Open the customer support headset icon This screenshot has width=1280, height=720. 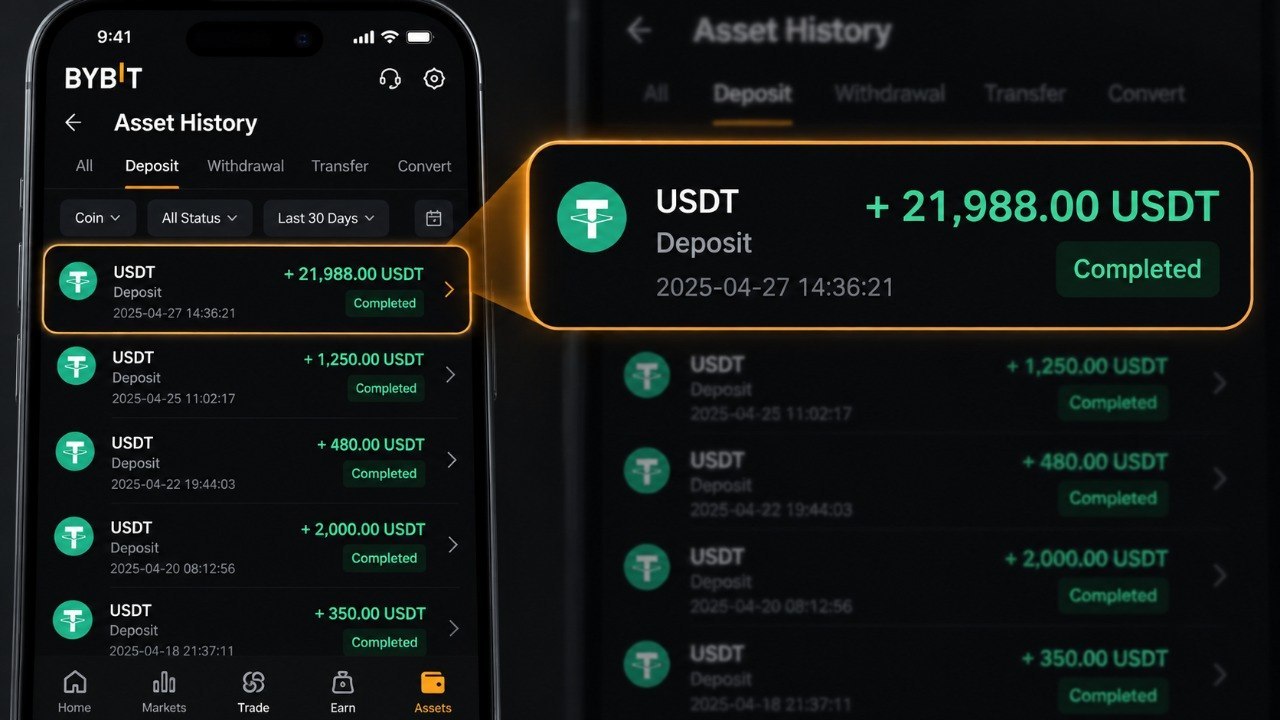click(390, 79)
